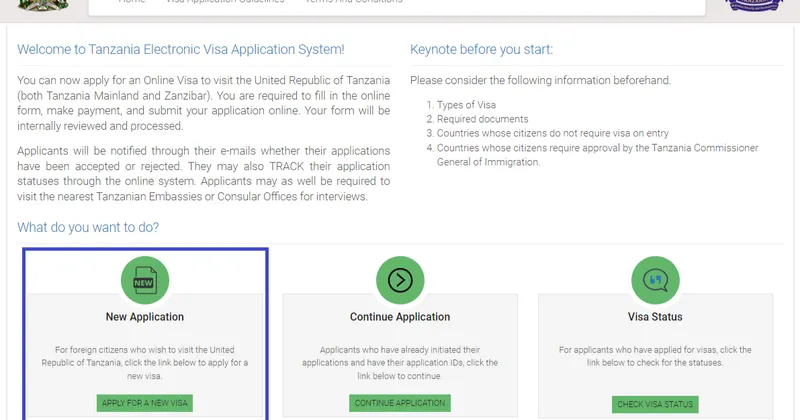Click the green chat bubbles Visa Status icon

(656, 280)
